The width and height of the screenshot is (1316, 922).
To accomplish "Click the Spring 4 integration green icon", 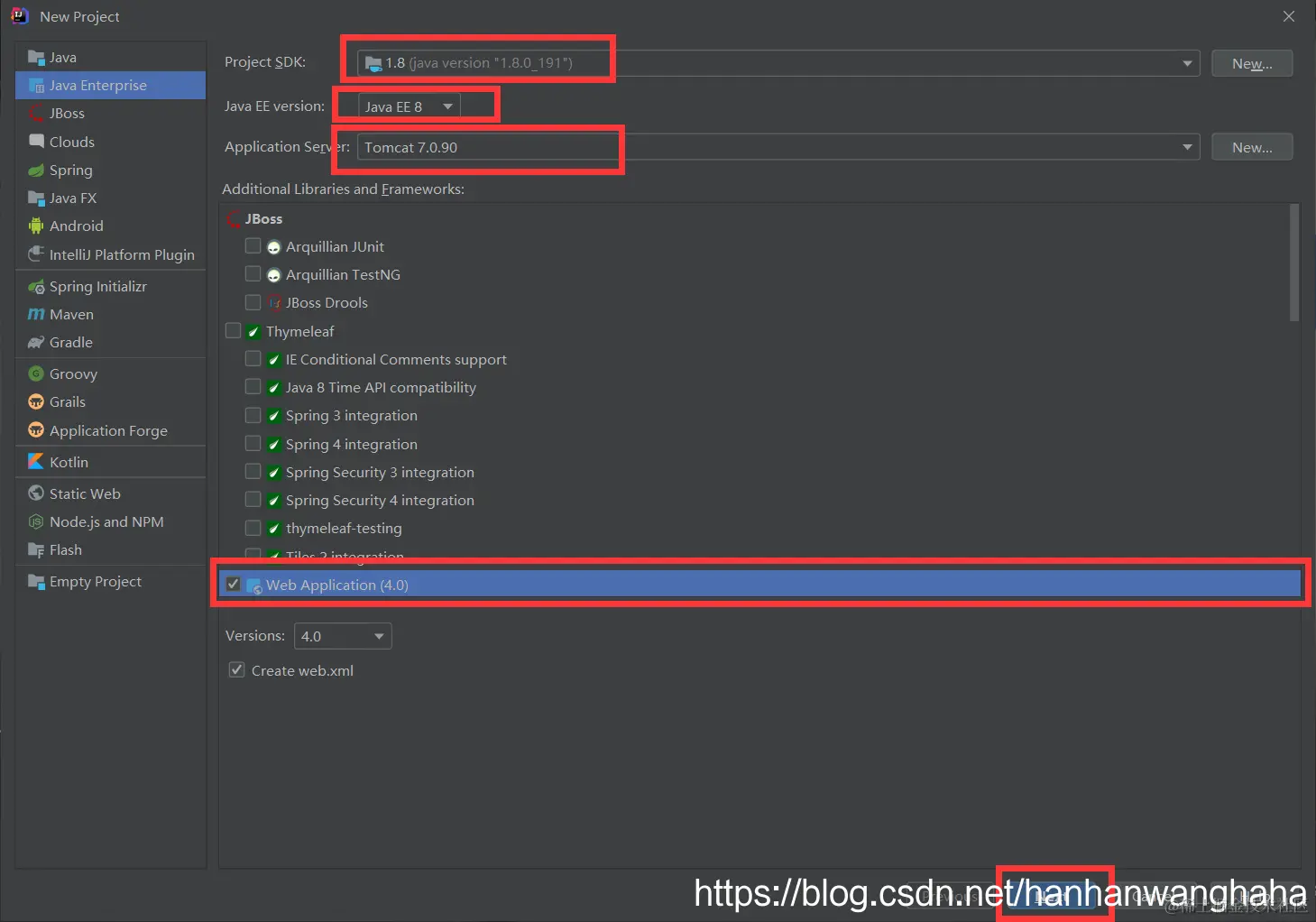I will [274, 444].
